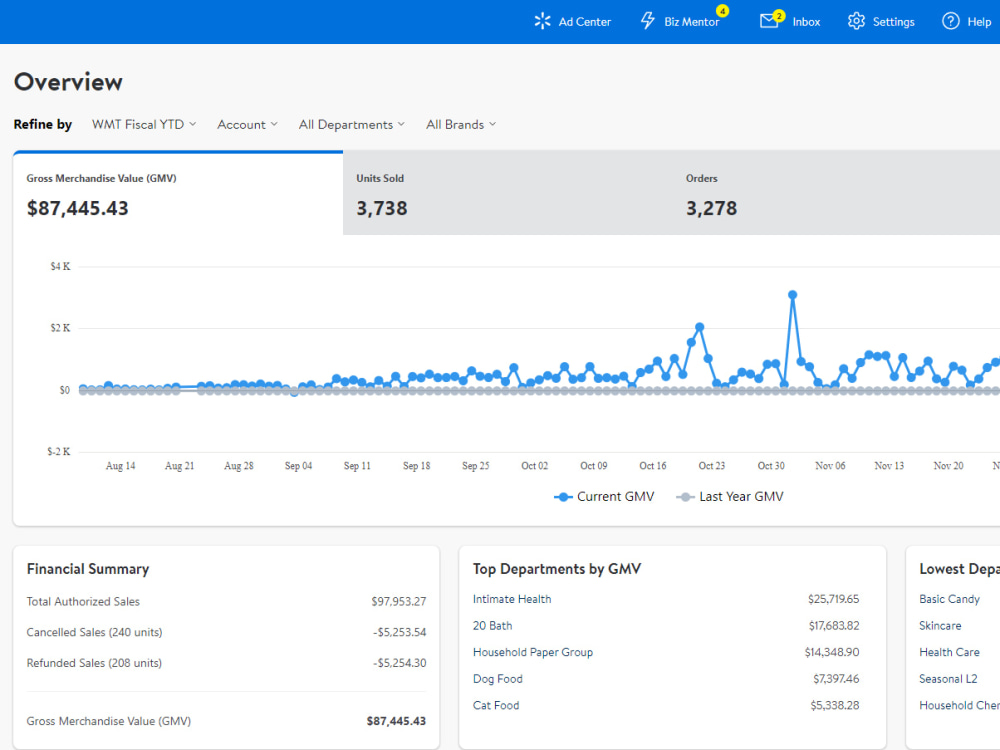
Task: Open 20 Bath department link
Action: click(492, 626)
